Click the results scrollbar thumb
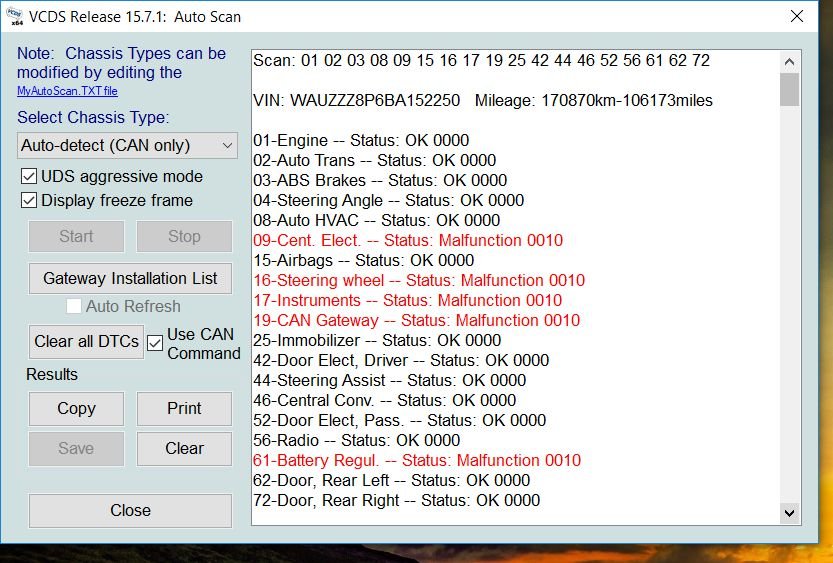This screenshot has width=833, height=563. [x=789, y=90]
